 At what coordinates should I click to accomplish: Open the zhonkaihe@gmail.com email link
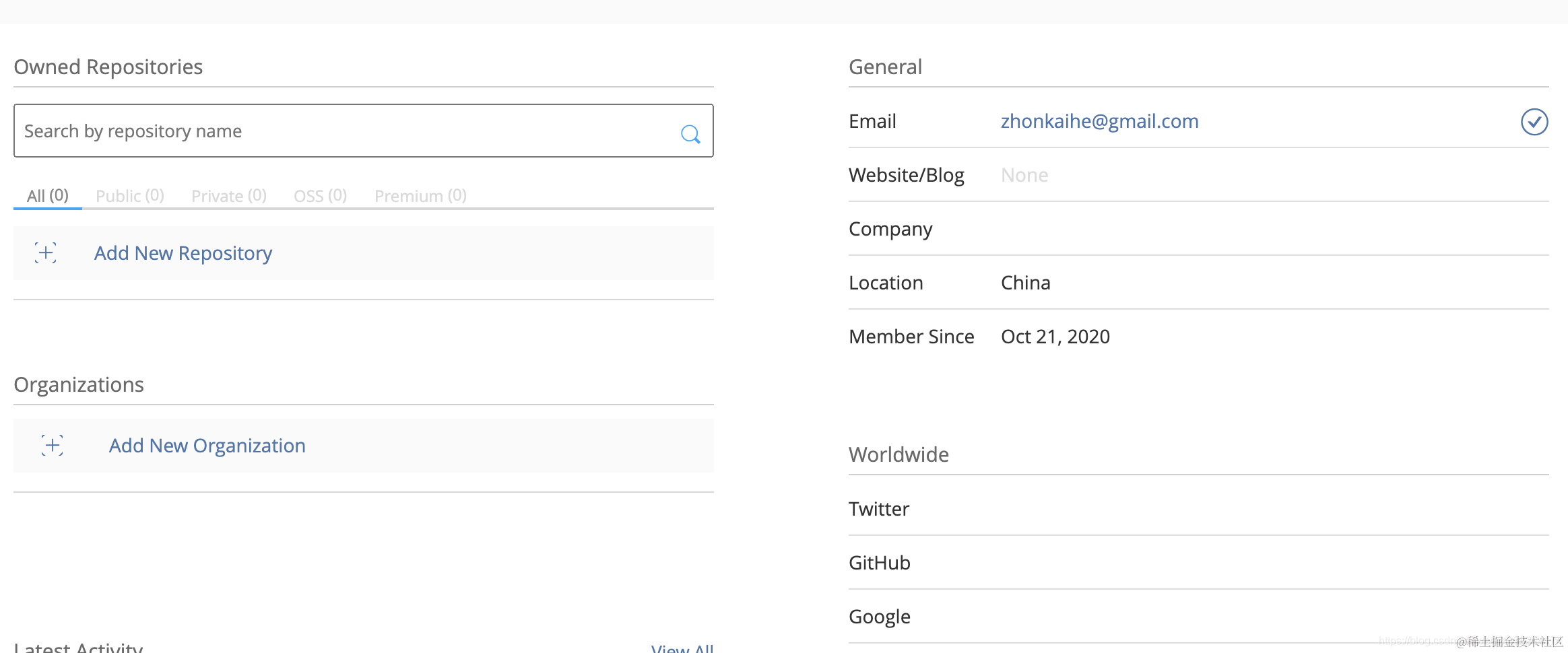pos(1099,121)
